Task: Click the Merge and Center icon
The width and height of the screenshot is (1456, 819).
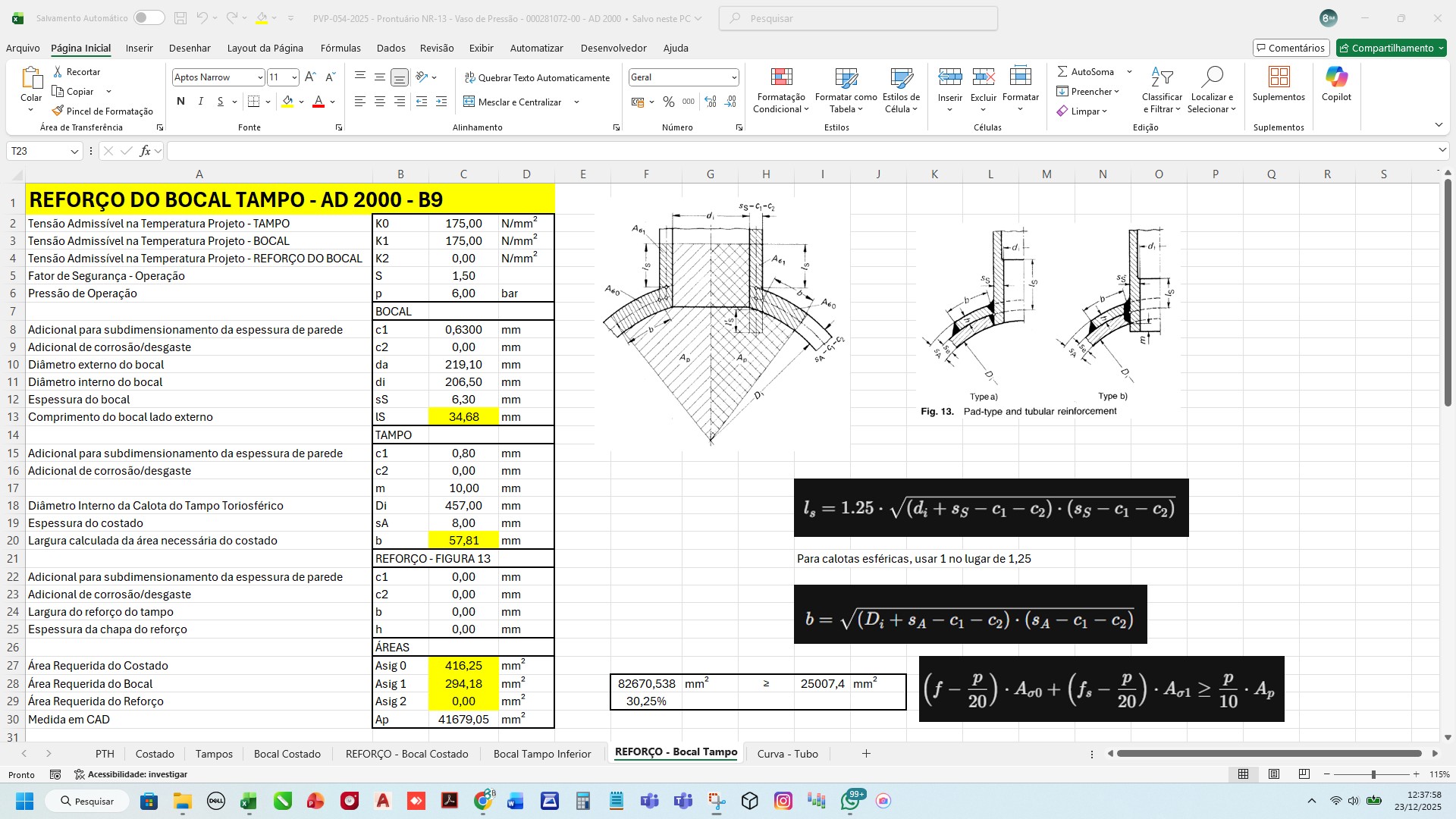Action: pos(469,102)
